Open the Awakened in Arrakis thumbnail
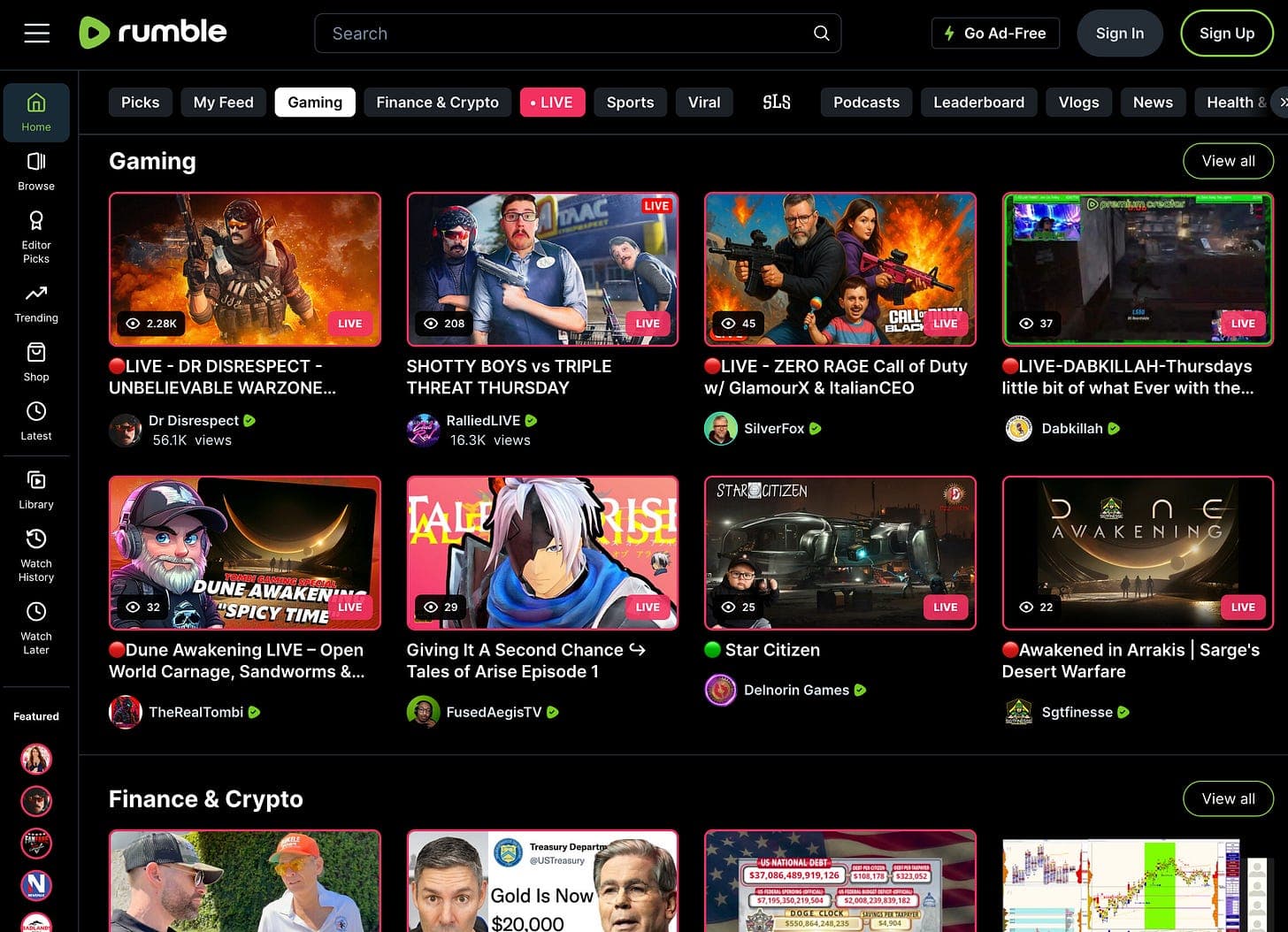The image size is (1288, 932). tap(1138, 553)
